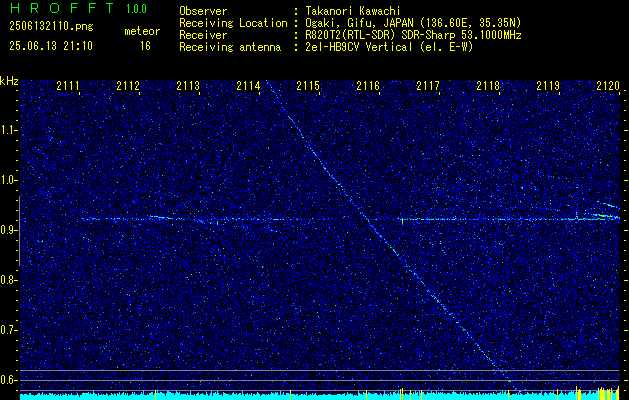Click Ogaki, Gifu, JAPAN location text
629x400 pixels.
pos(412,23)
